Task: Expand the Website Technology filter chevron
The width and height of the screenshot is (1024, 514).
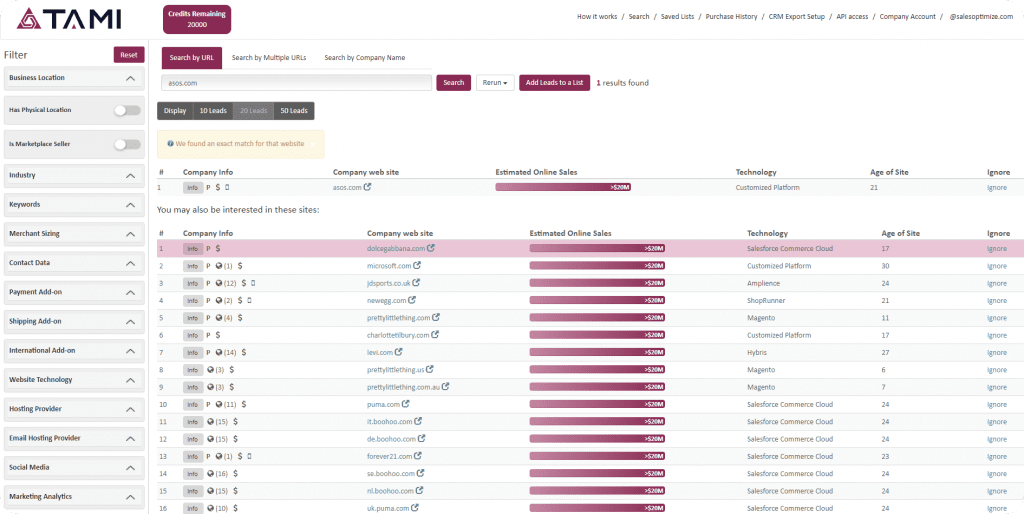Action: (x=130, y=380)
